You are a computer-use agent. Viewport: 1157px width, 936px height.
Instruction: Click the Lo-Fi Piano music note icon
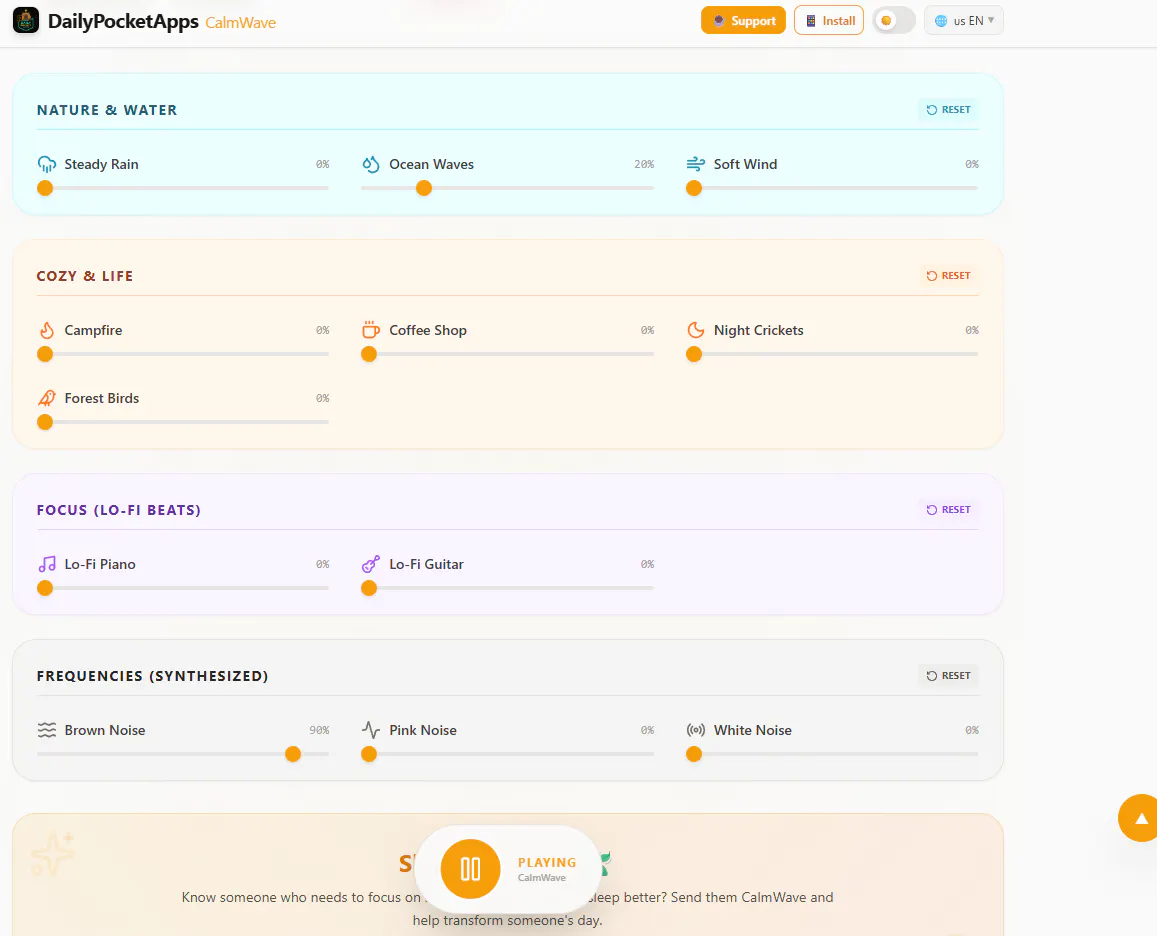tap(46, 564)
